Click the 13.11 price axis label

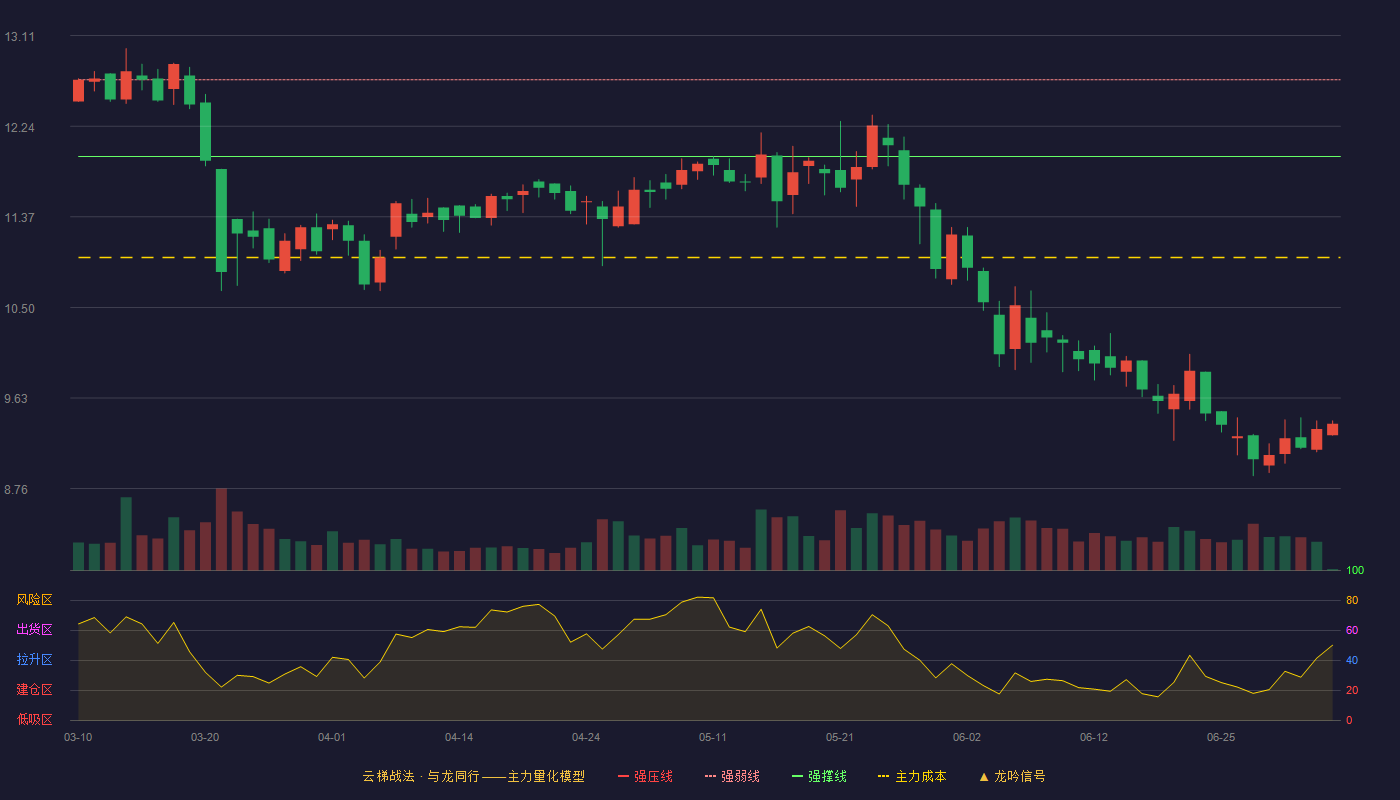[20, 37]
